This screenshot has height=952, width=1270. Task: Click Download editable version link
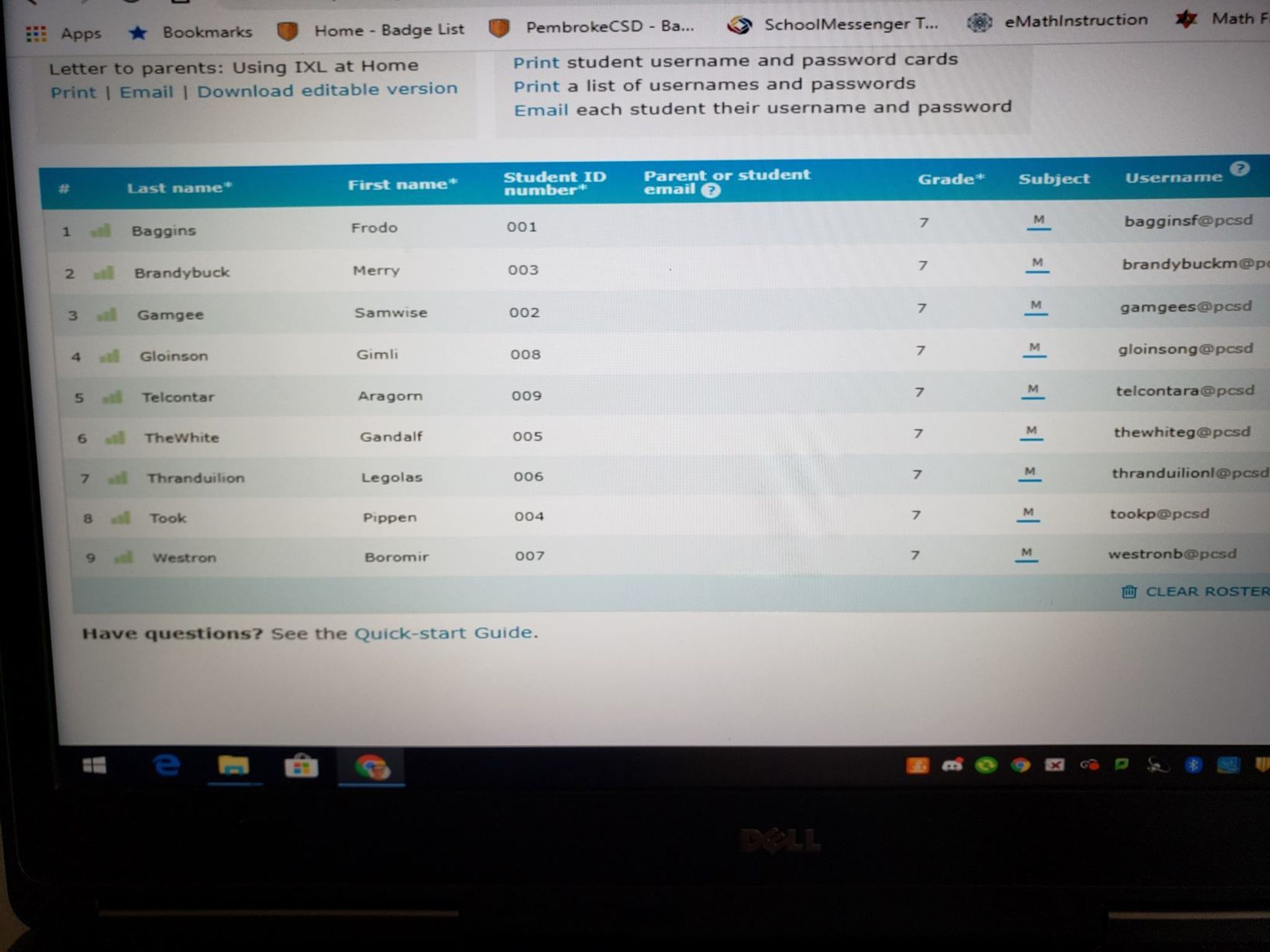point(327,90)
